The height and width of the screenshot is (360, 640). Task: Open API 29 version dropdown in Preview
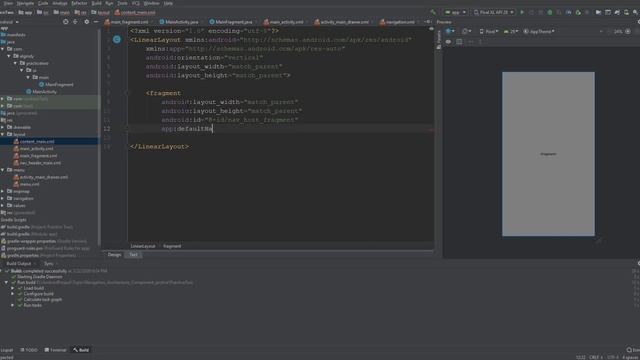coord(511,31)
